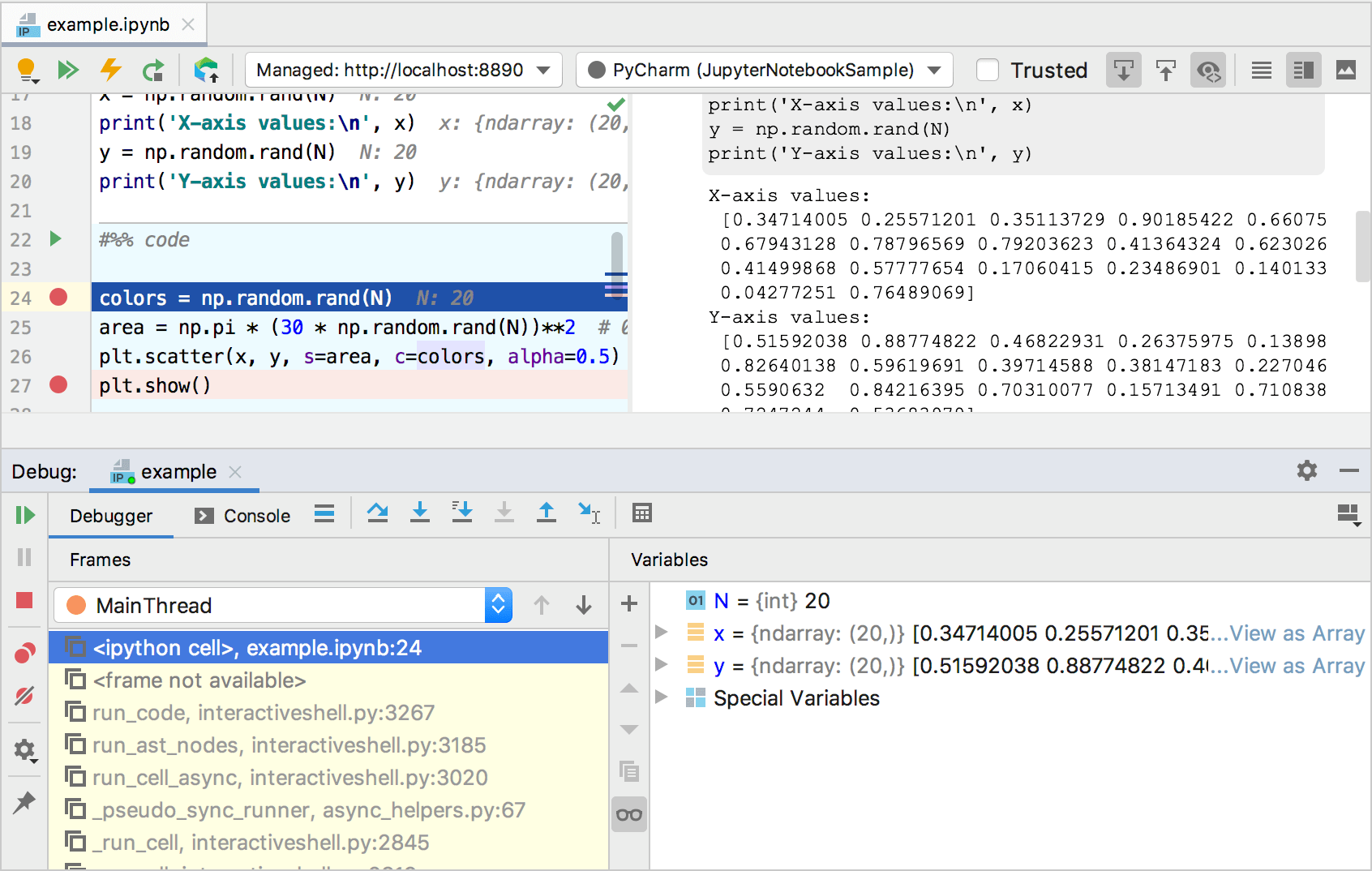This screenshot has height=871, width=1372.
Task: Run to cursor in the debugger
Action: point(590,513)
